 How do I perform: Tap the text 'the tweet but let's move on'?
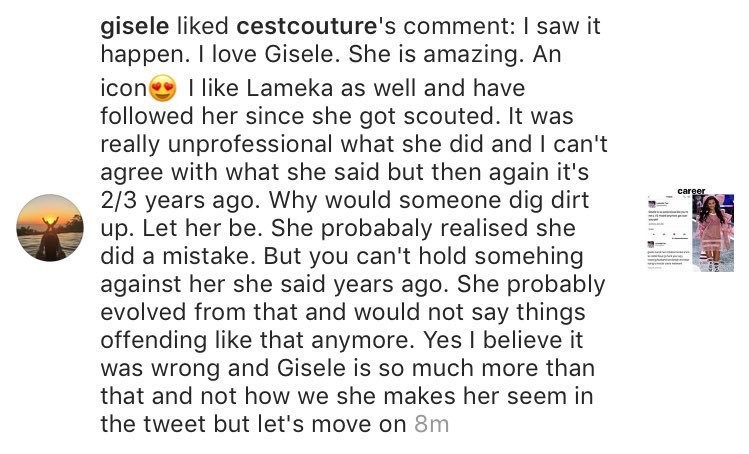coord(254,424)
